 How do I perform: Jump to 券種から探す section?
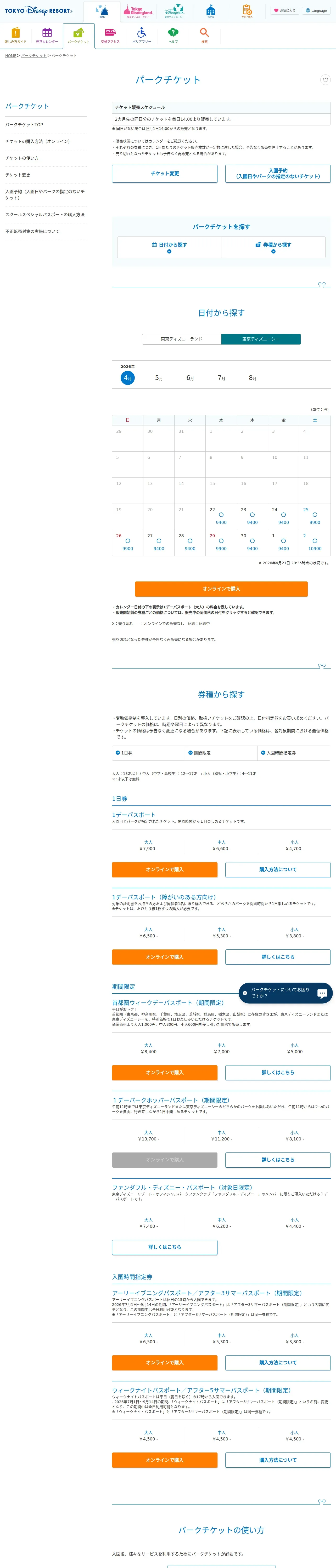pyautogui.click(x=273, y=247)
